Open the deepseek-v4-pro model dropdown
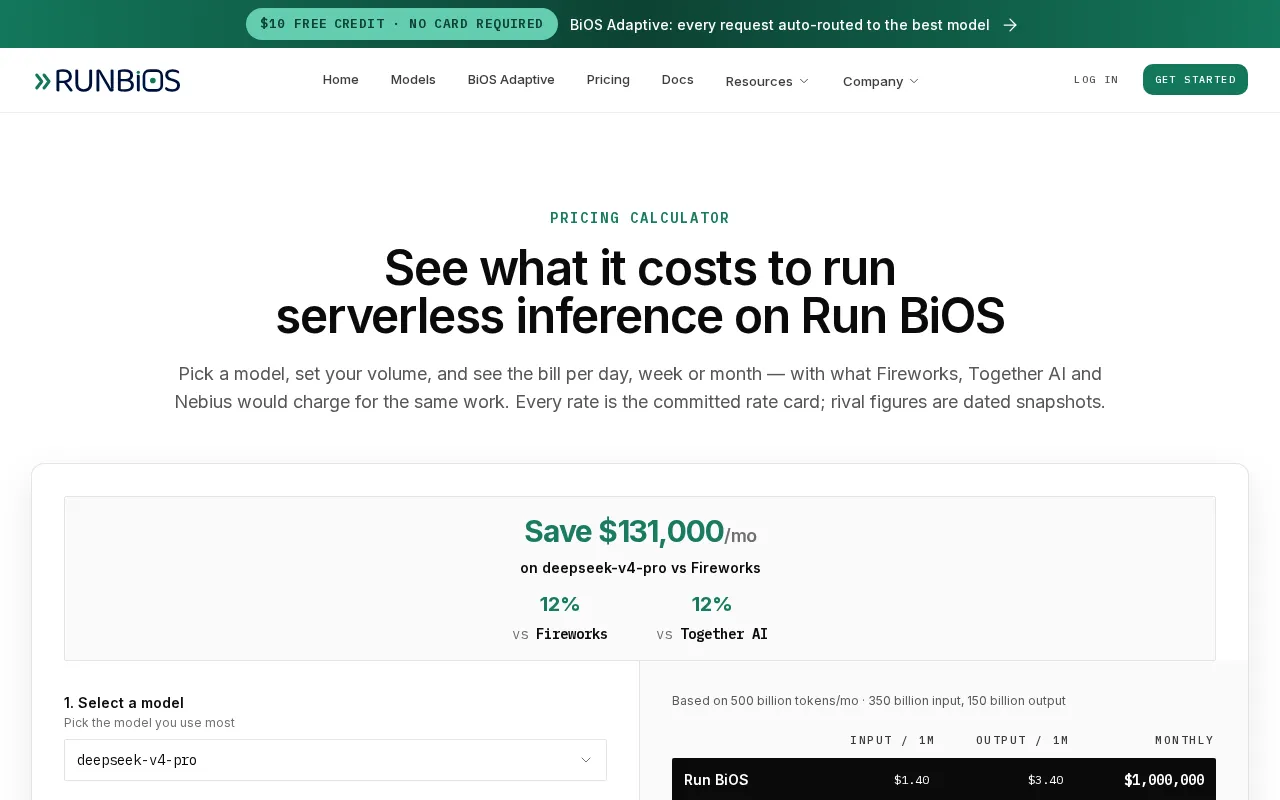The height and width of the screenshot is (800, 1280). point(335,760)
